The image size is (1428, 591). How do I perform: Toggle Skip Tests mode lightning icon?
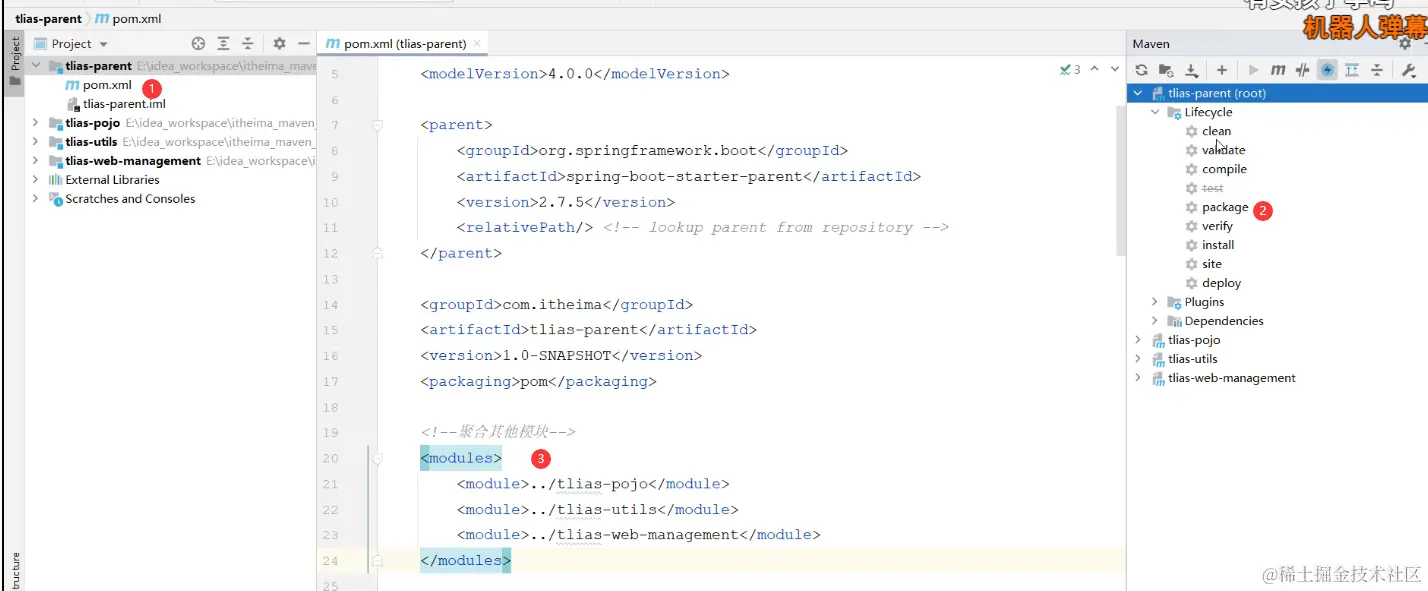click(x=1327, y=70)
